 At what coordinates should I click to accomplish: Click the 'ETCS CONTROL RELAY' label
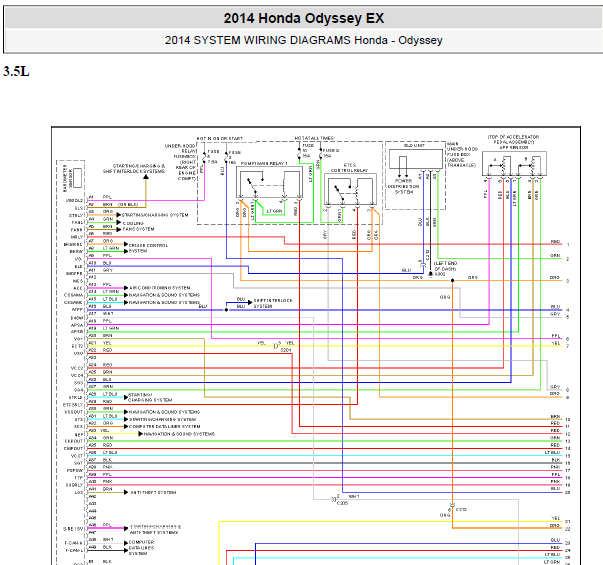(349, 168)
